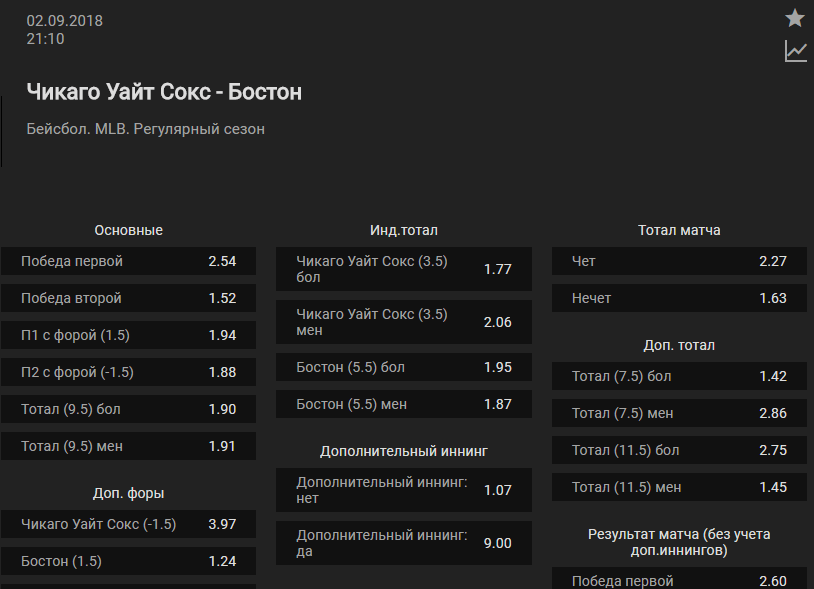Pick "Тотал (11.5) мен" at 1.45
This screenshot has height=589, width=814.
[x=680, y=487]
